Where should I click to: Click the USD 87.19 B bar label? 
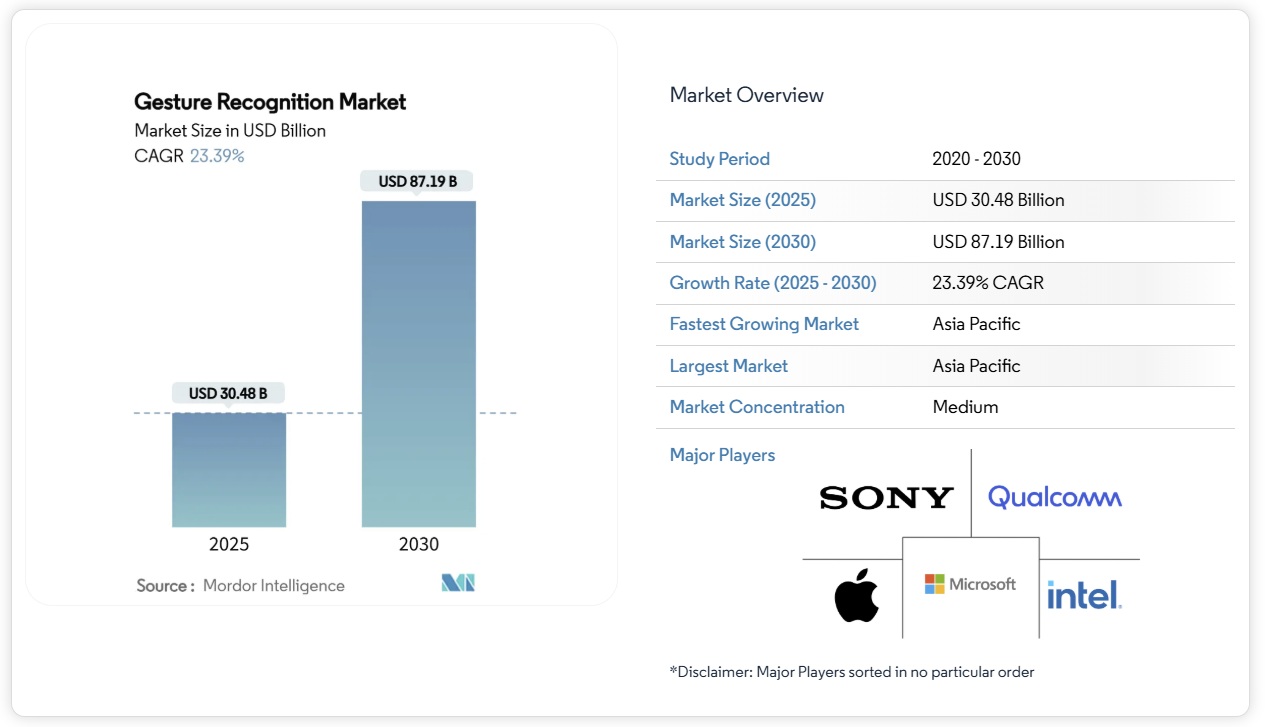coord(418,182)
